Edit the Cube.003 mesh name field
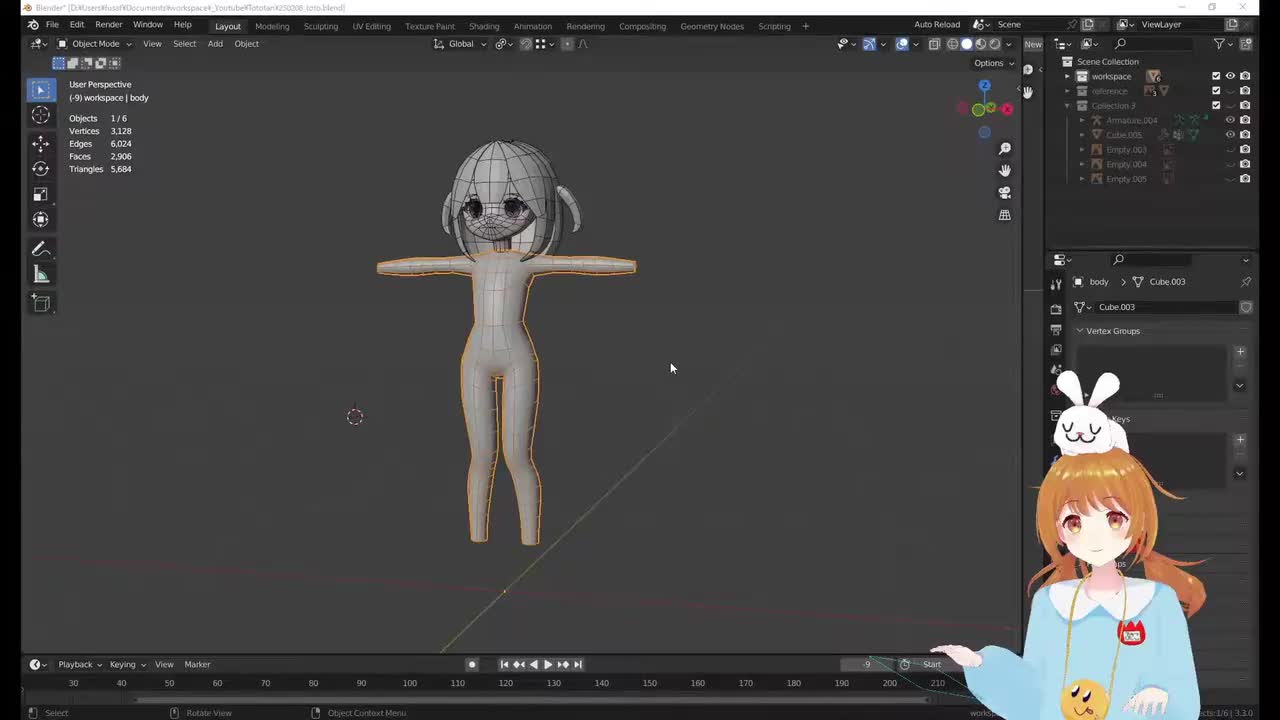Viewport: 1280px width, 720px height. [1165, 307]
